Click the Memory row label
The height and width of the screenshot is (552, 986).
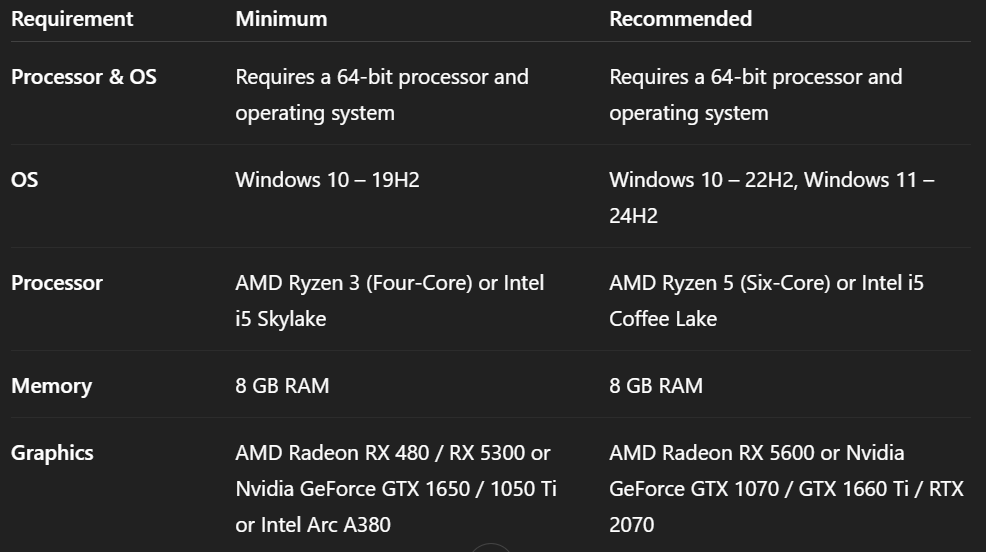coord(51,386)
